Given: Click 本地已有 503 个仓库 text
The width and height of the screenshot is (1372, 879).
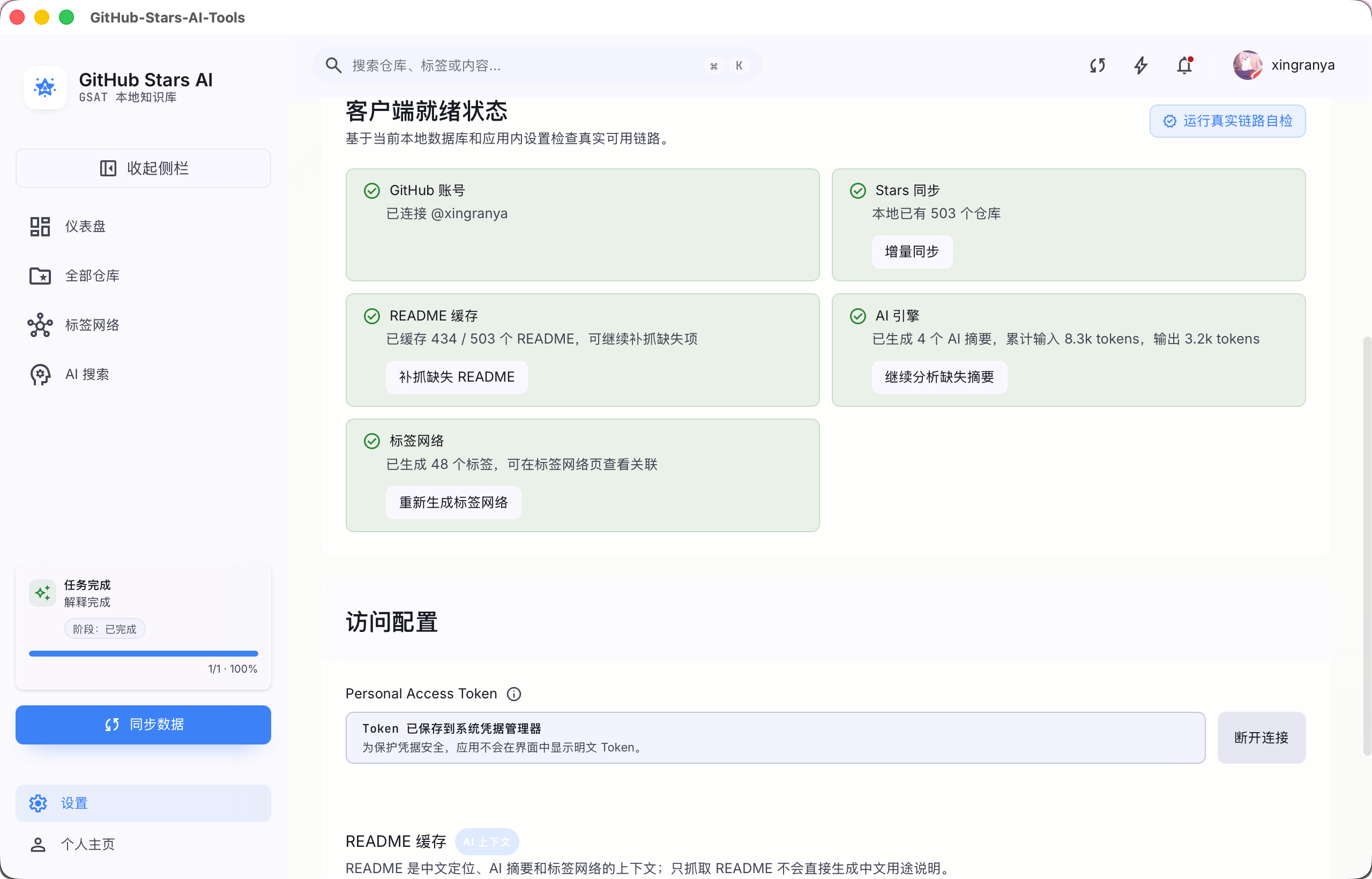Looking at the screenshot, I should 936,213.
